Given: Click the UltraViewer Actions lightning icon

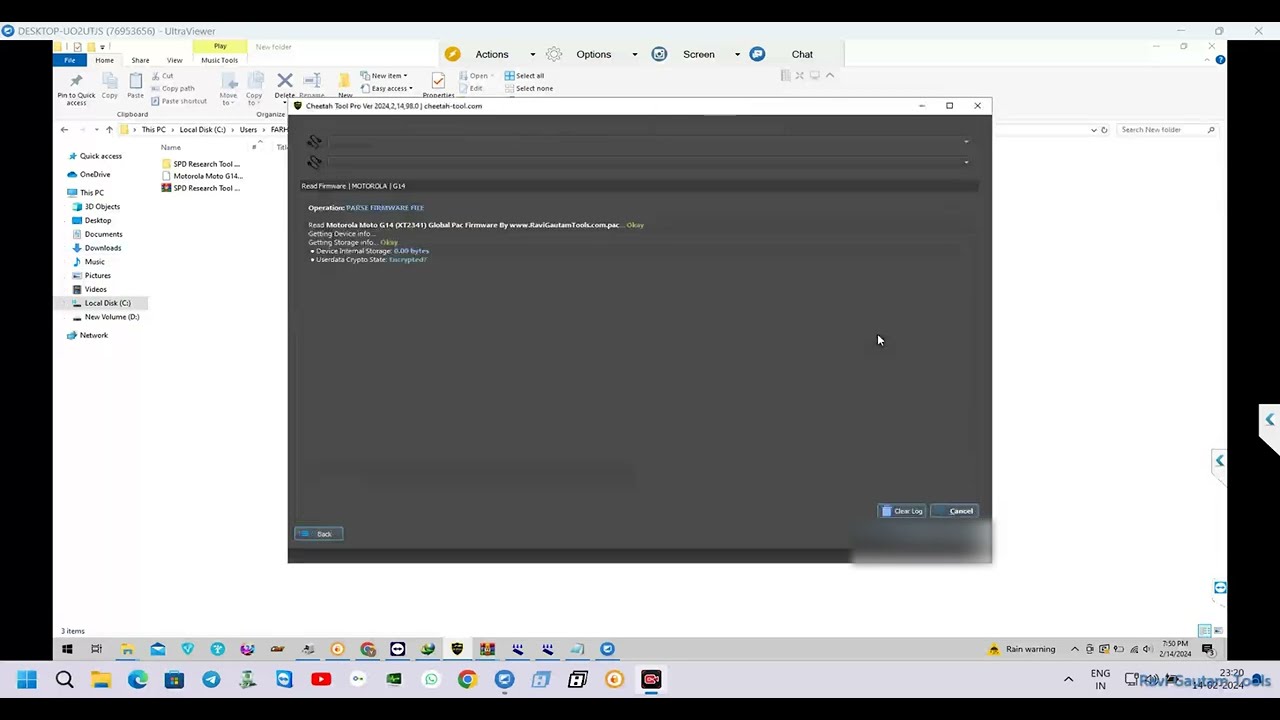Looking at the screenshot, I should pos(453,54).
